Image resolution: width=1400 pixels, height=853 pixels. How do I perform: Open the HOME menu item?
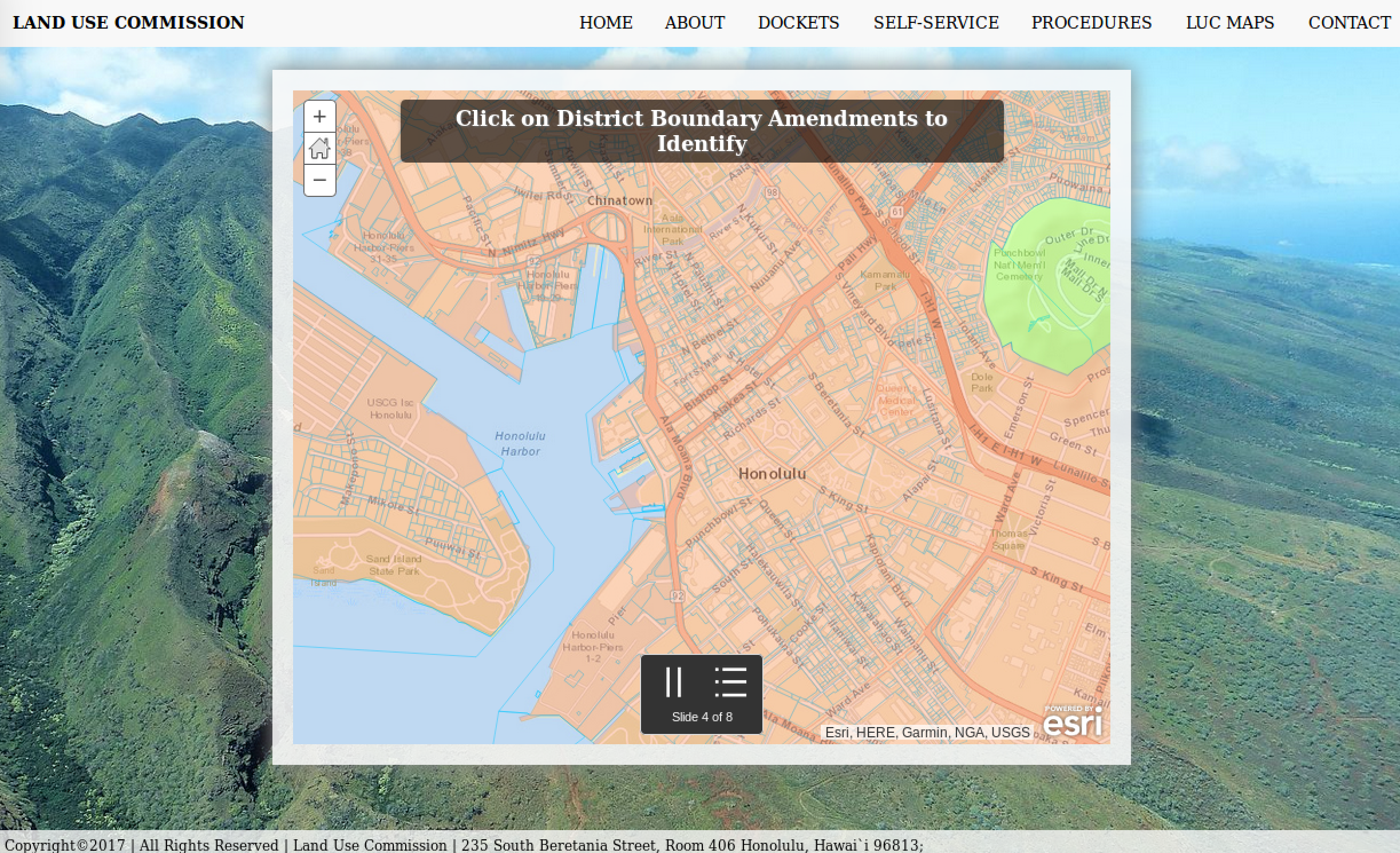pos(606,23)
